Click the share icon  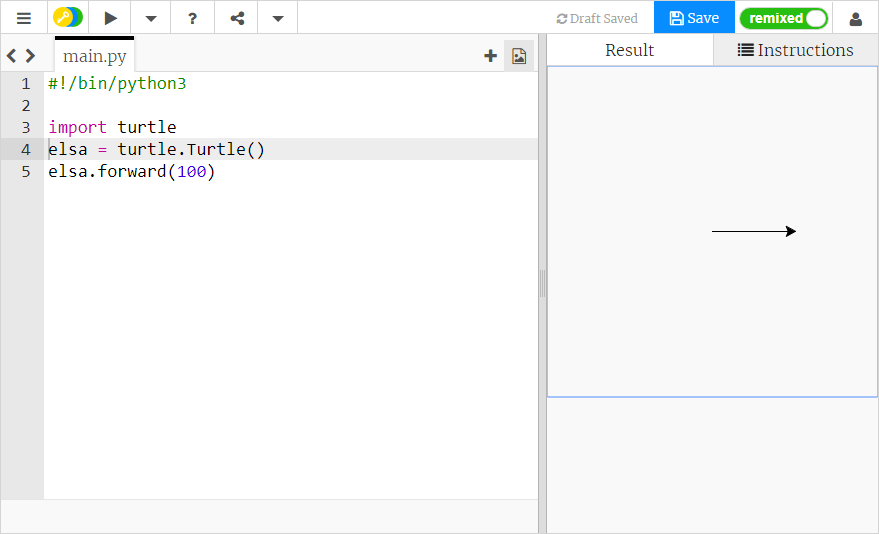(x=237, y=18)
